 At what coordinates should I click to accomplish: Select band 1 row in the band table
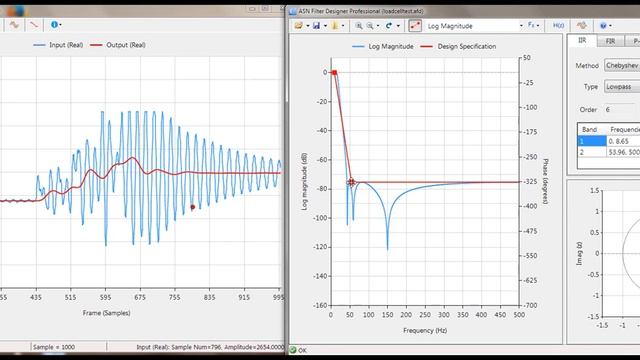click(x=609, y=141)
